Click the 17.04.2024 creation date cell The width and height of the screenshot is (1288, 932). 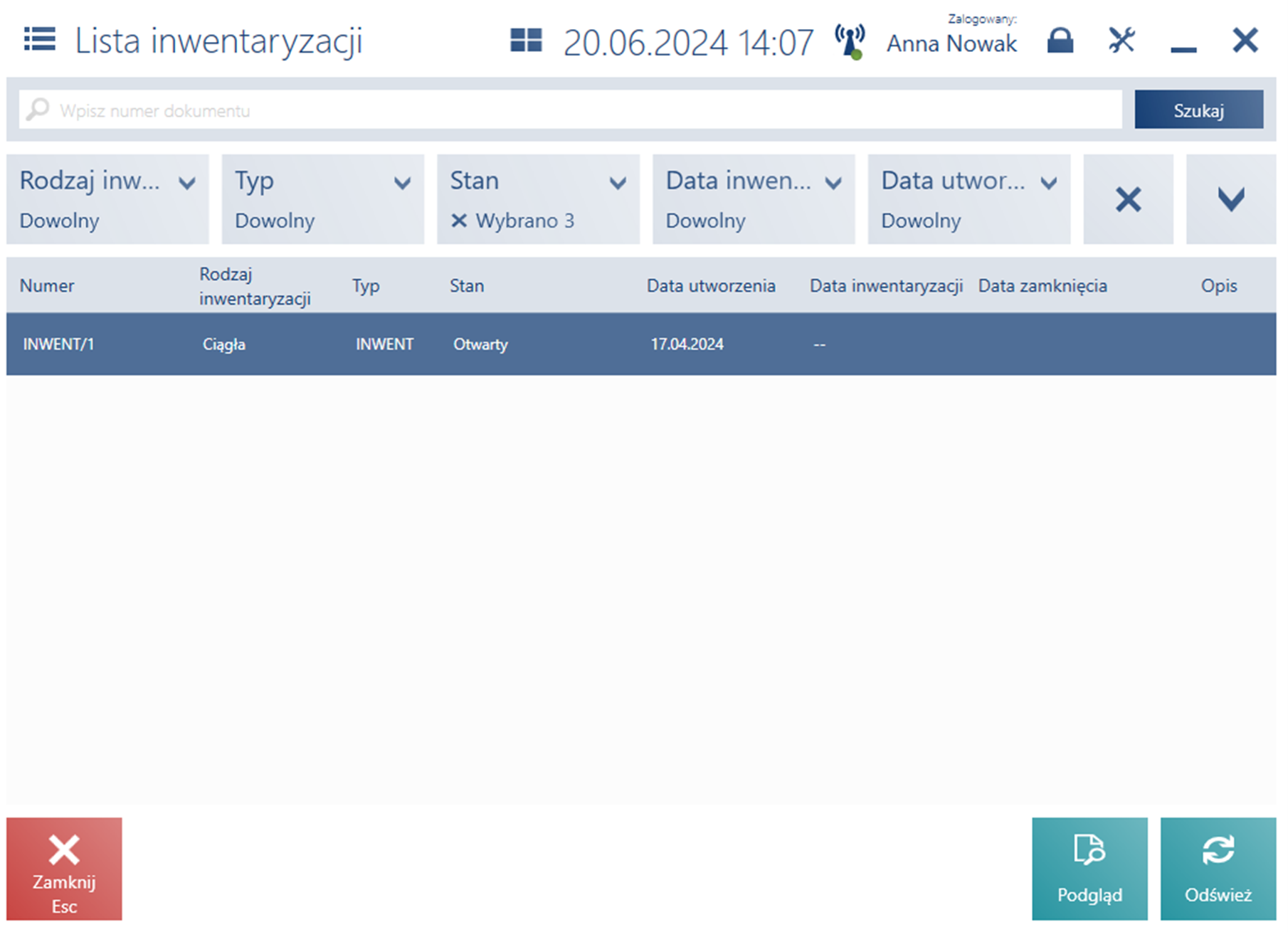pyautogui.click(x=687, y=344)
